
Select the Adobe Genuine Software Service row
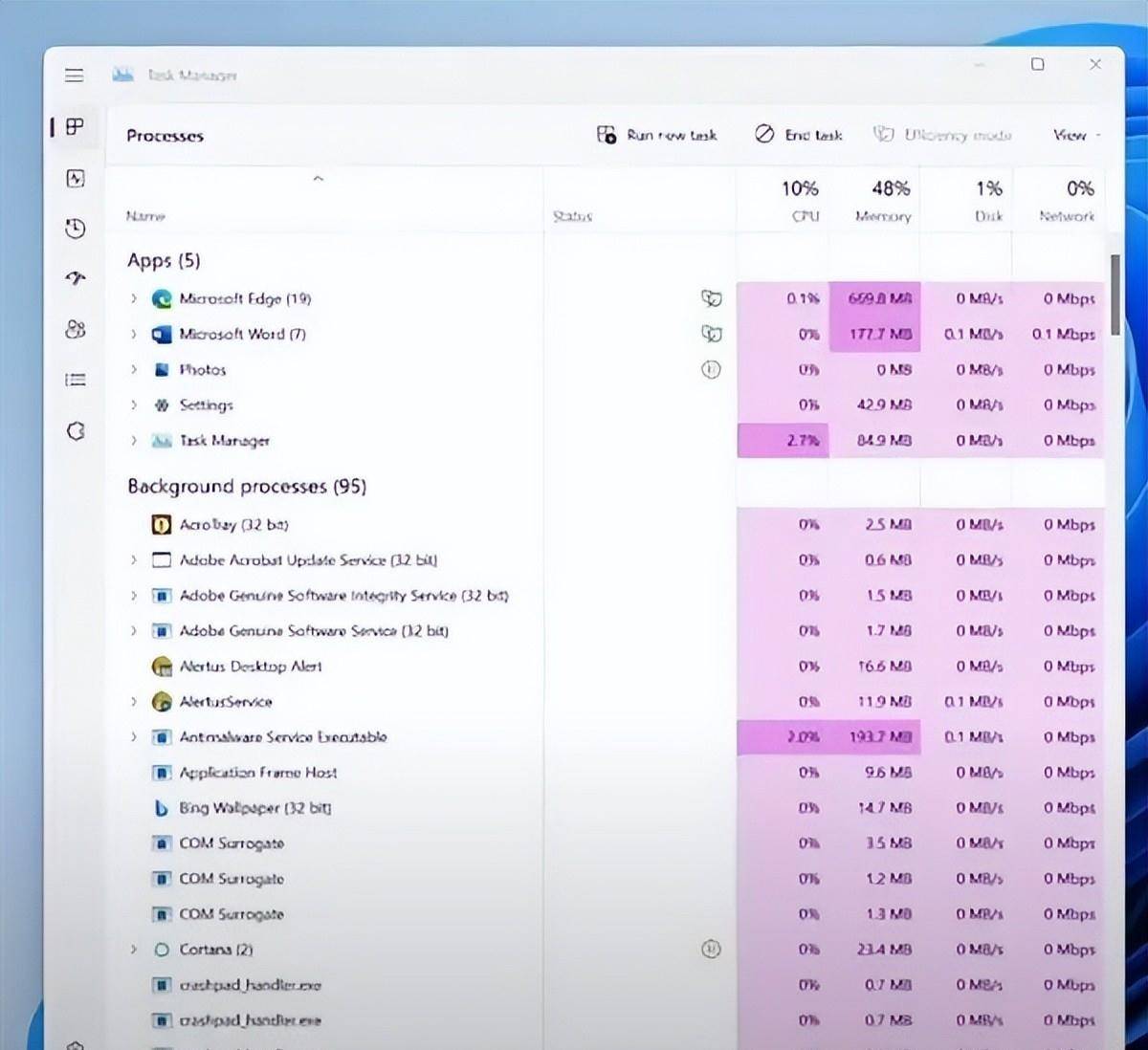[606, 631]
